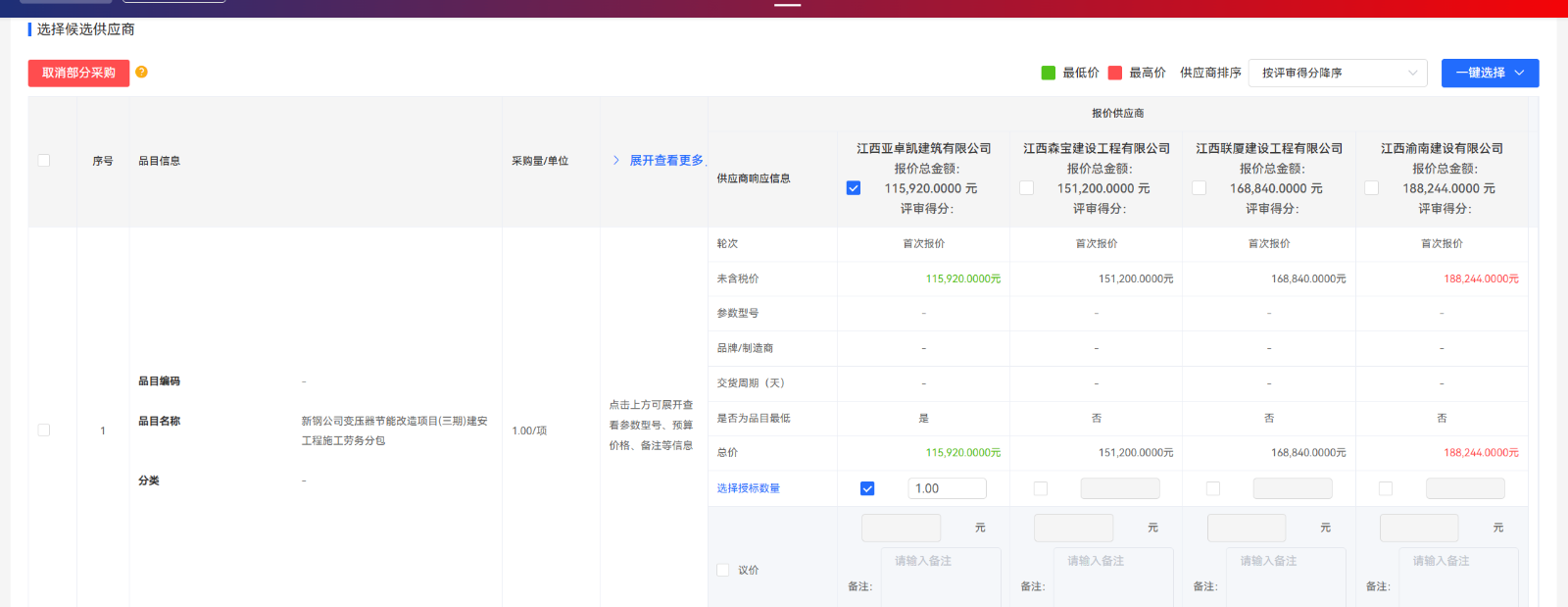1568x607 pixels.
Task: Click the red 最高价 legend swatch
Action: pos(1115,73)
